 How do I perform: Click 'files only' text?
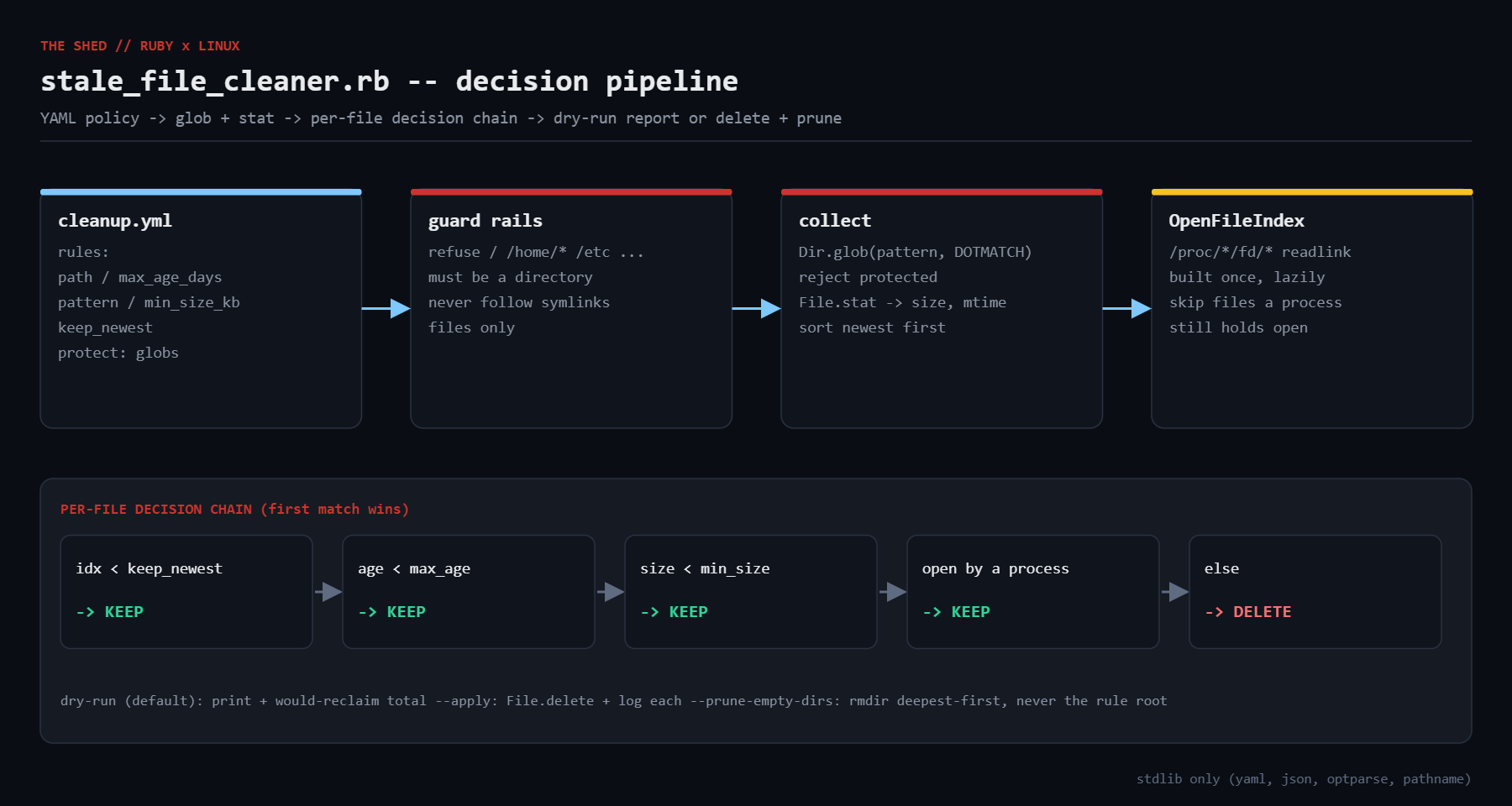pos(471,327)
